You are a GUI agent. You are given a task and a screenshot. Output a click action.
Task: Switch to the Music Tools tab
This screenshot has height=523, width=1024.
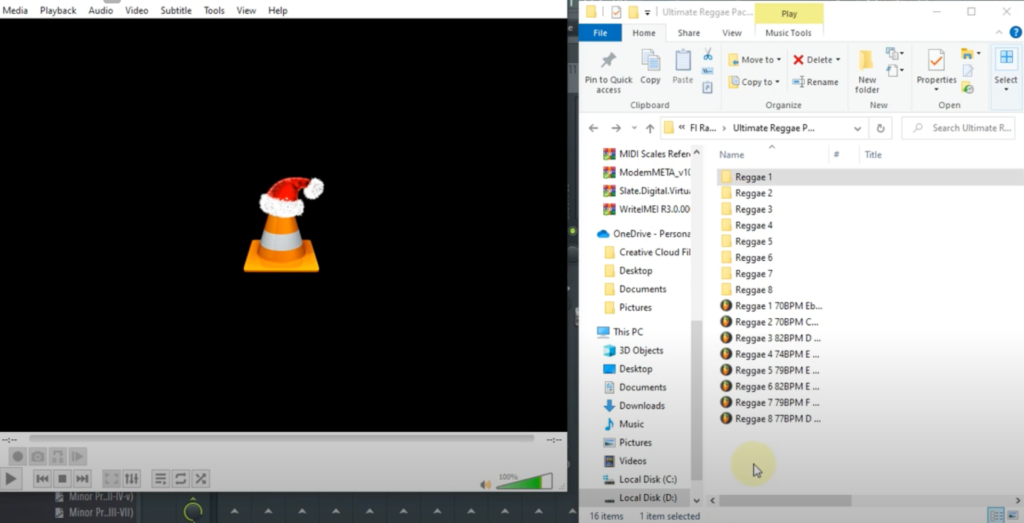[788, 33]
